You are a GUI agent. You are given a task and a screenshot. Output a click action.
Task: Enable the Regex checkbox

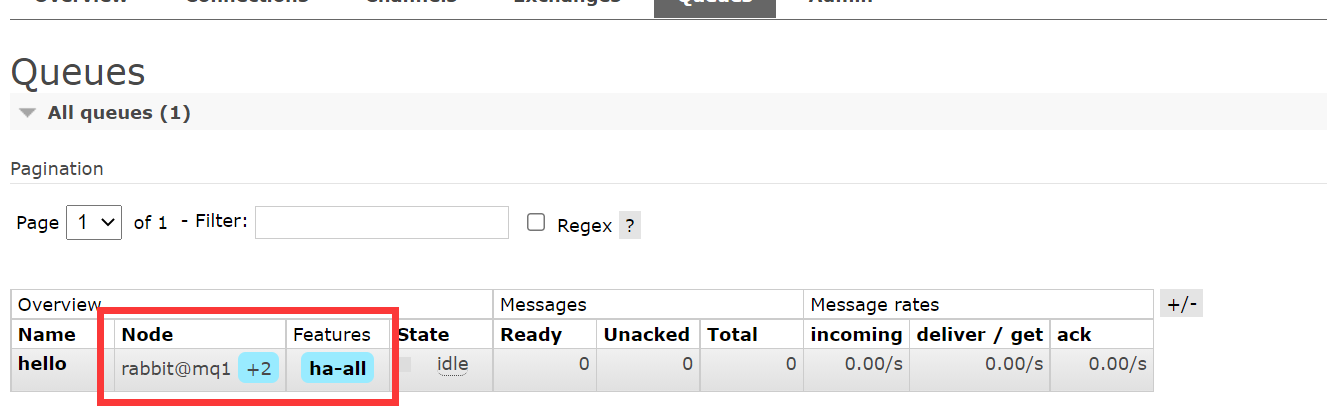tap(536, 223)
